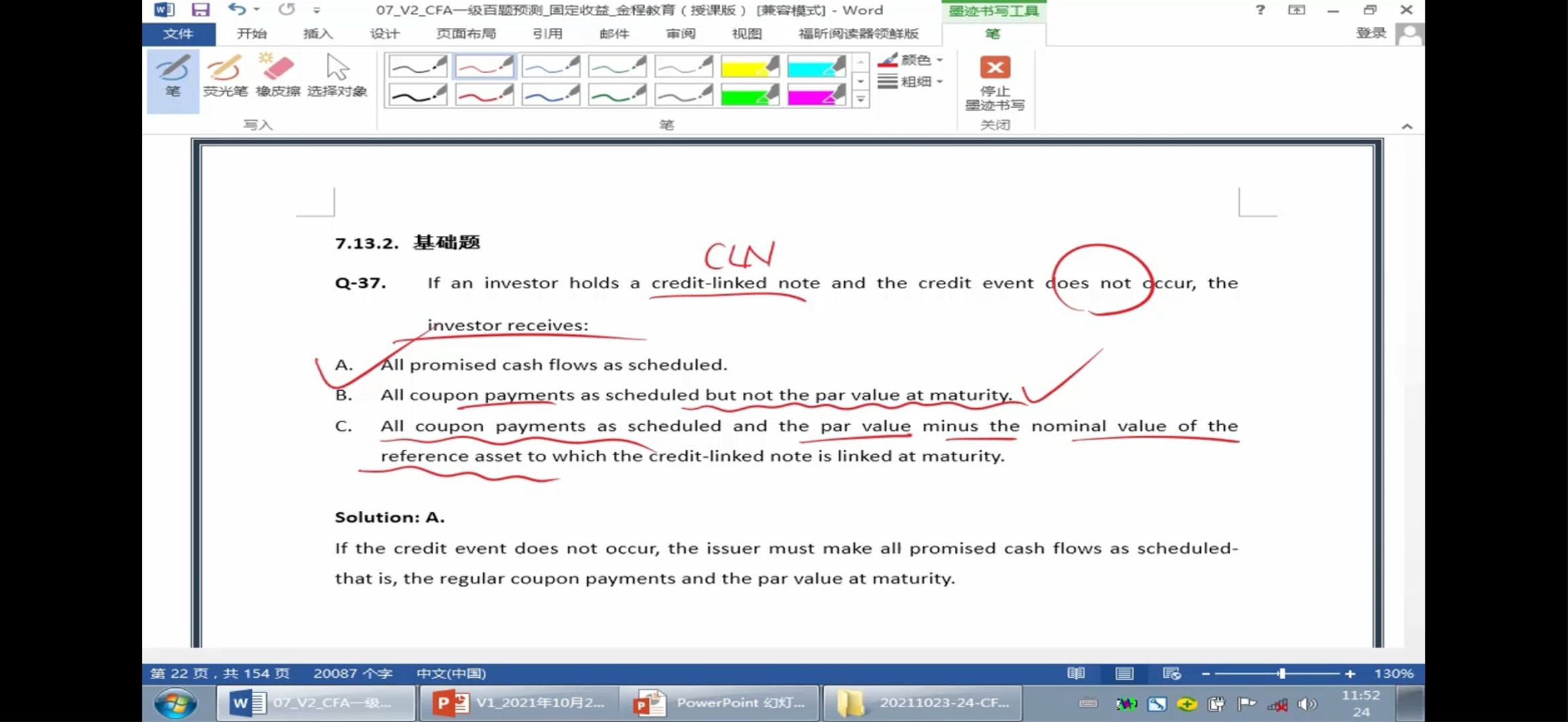Switch to Read Mode view icon
This screenshot has width=1568, height=722.
point(1075,673)
